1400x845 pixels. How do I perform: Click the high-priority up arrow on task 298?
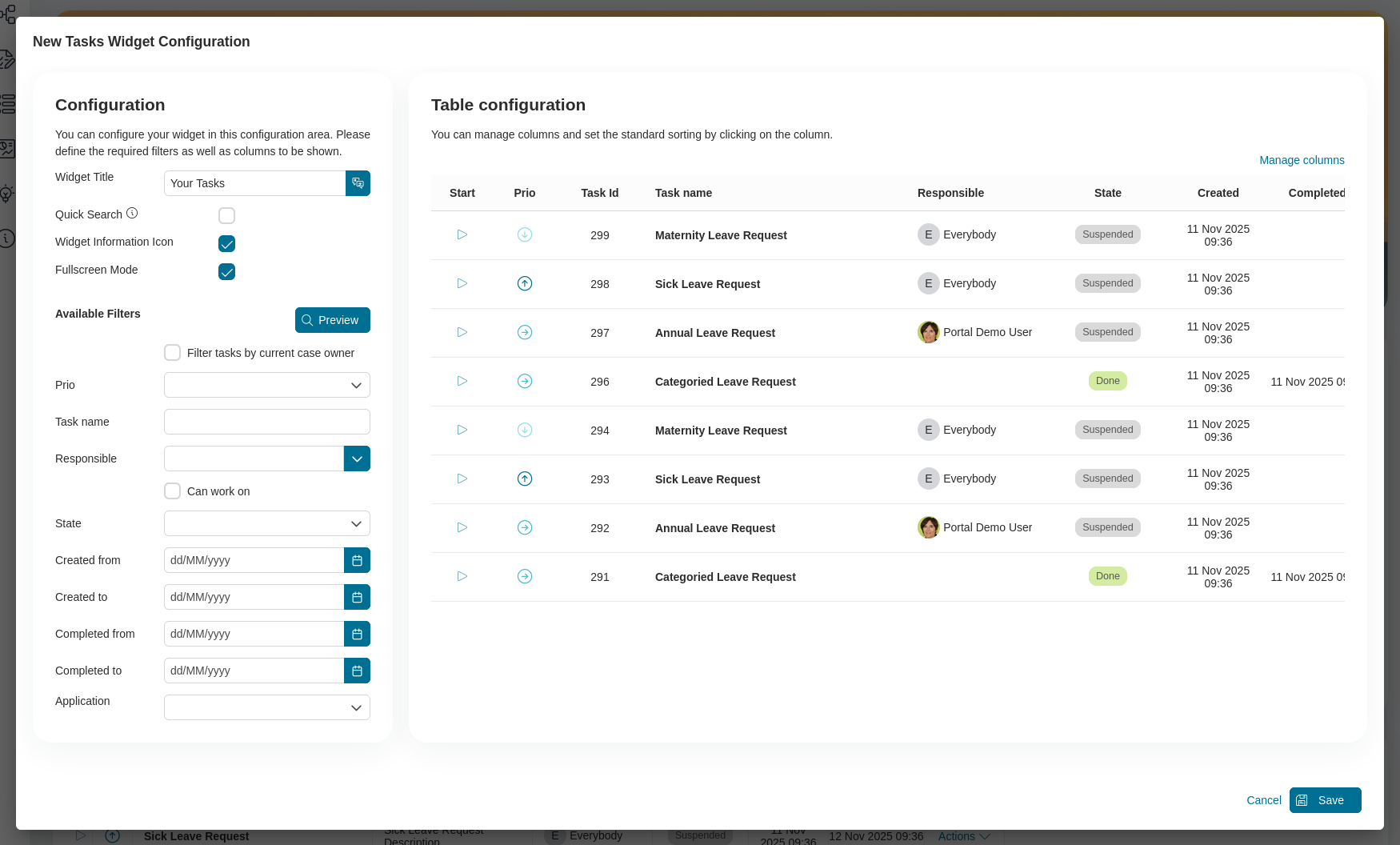pyautogui.click(x=525, y=283)
